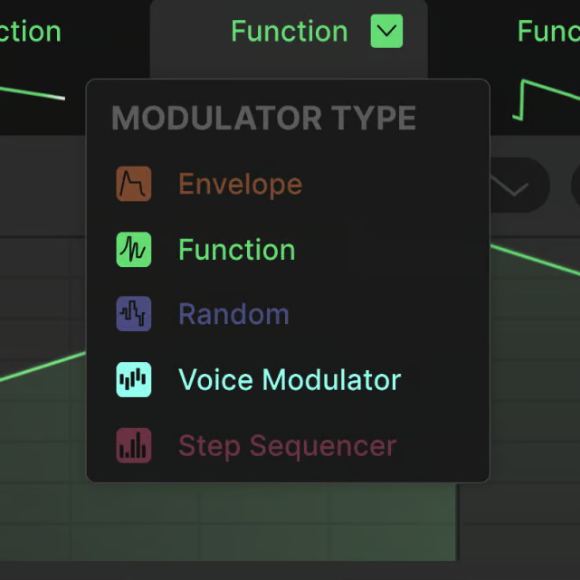Switch to the right partially visible Function tab

click(549, 31)
